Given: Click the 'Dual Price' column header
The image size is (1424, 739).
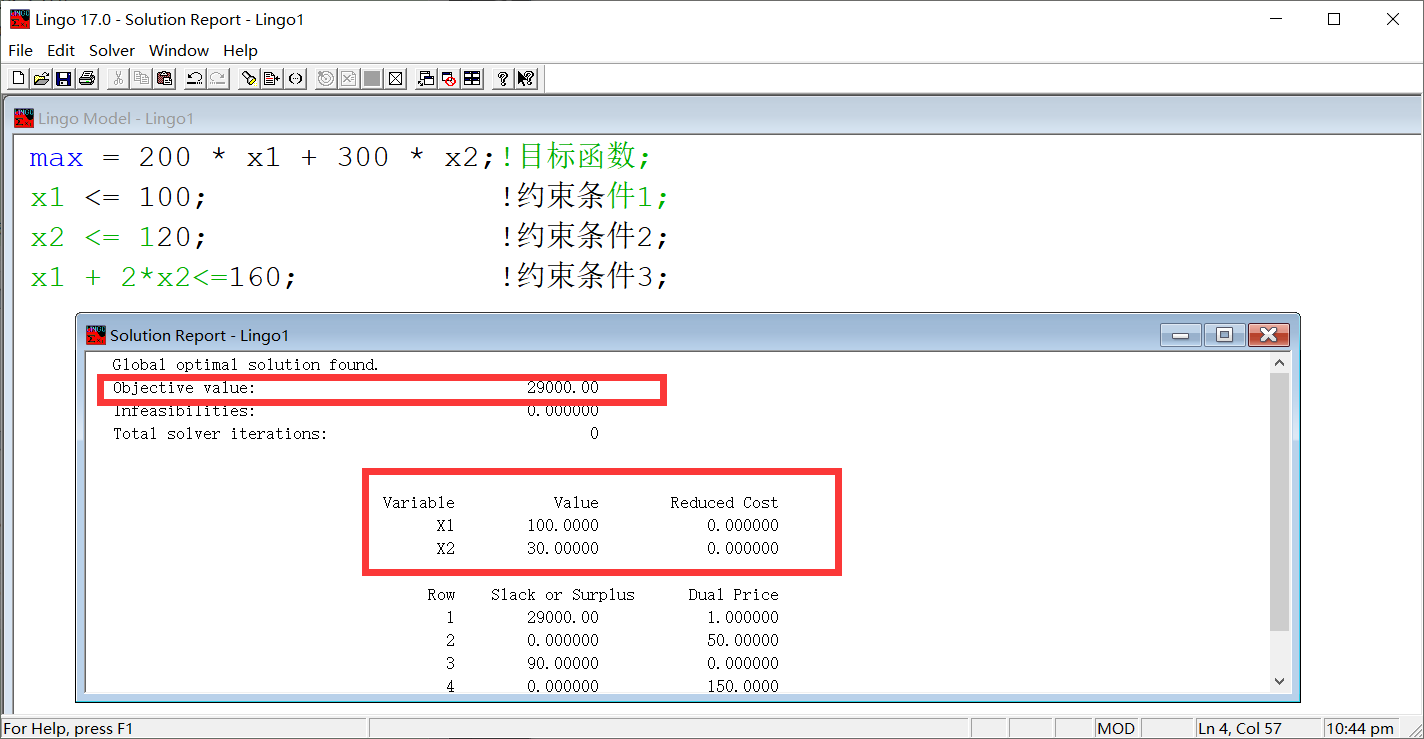Looking at the screenshot, I should [733, 594].
